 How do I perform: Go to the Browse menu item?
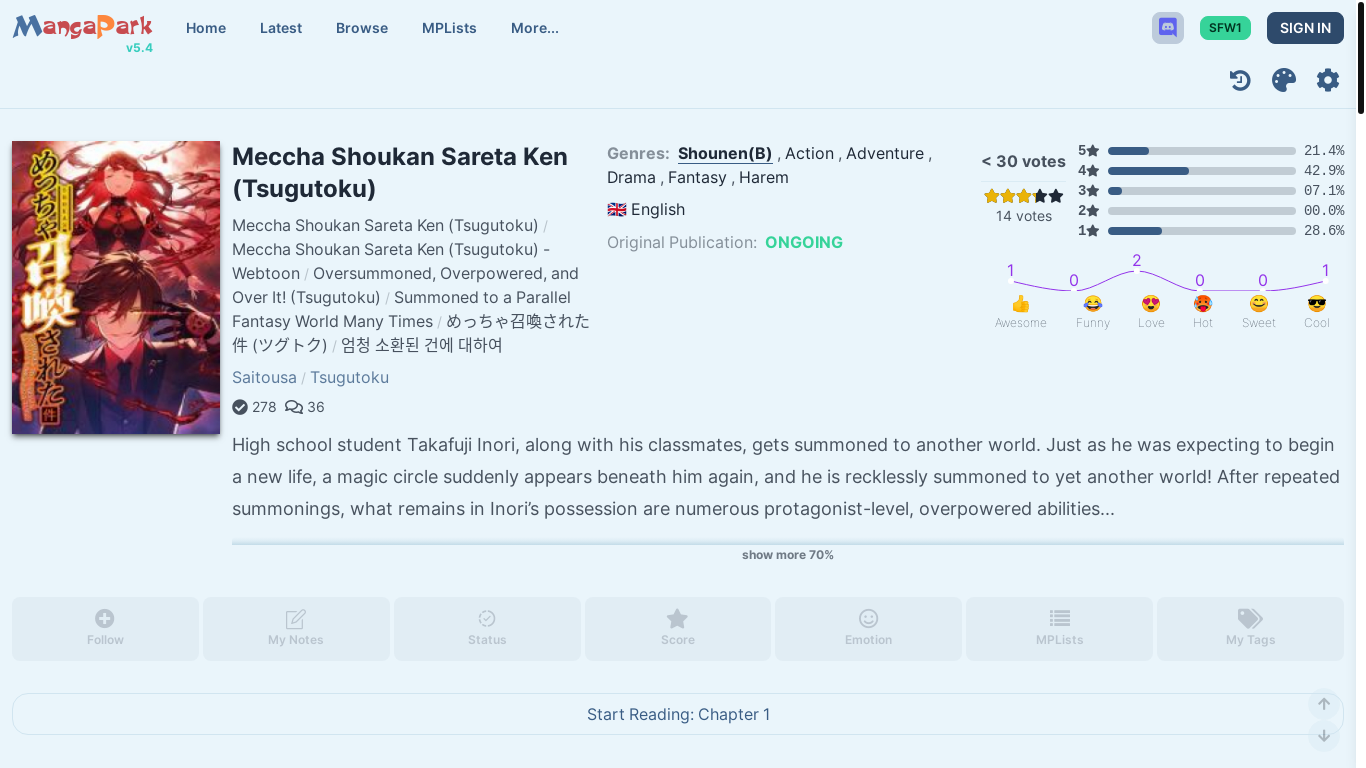362,28
